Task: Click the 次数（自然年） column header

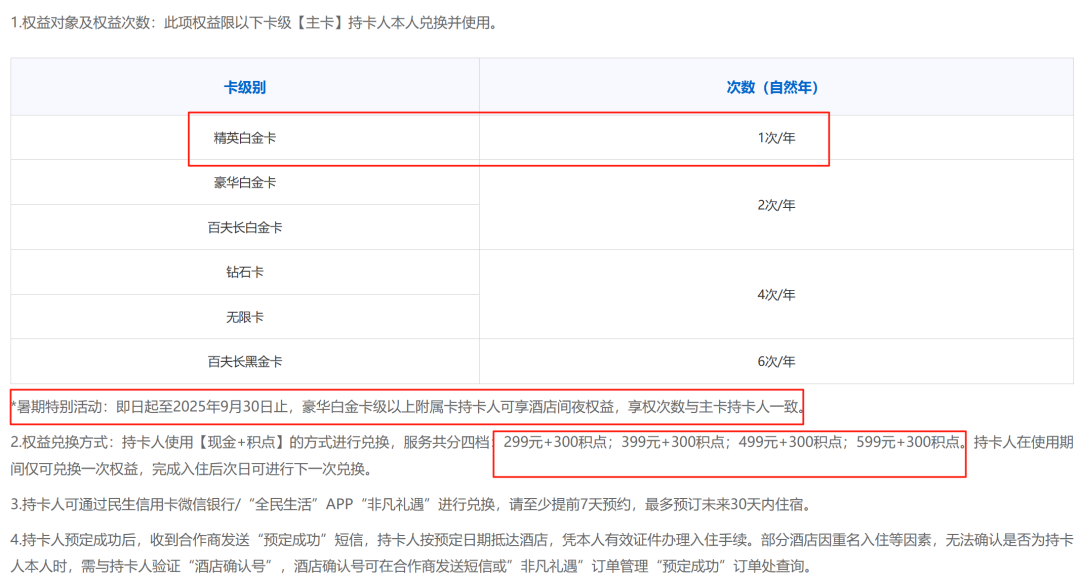Action: [x=776, y=87]
